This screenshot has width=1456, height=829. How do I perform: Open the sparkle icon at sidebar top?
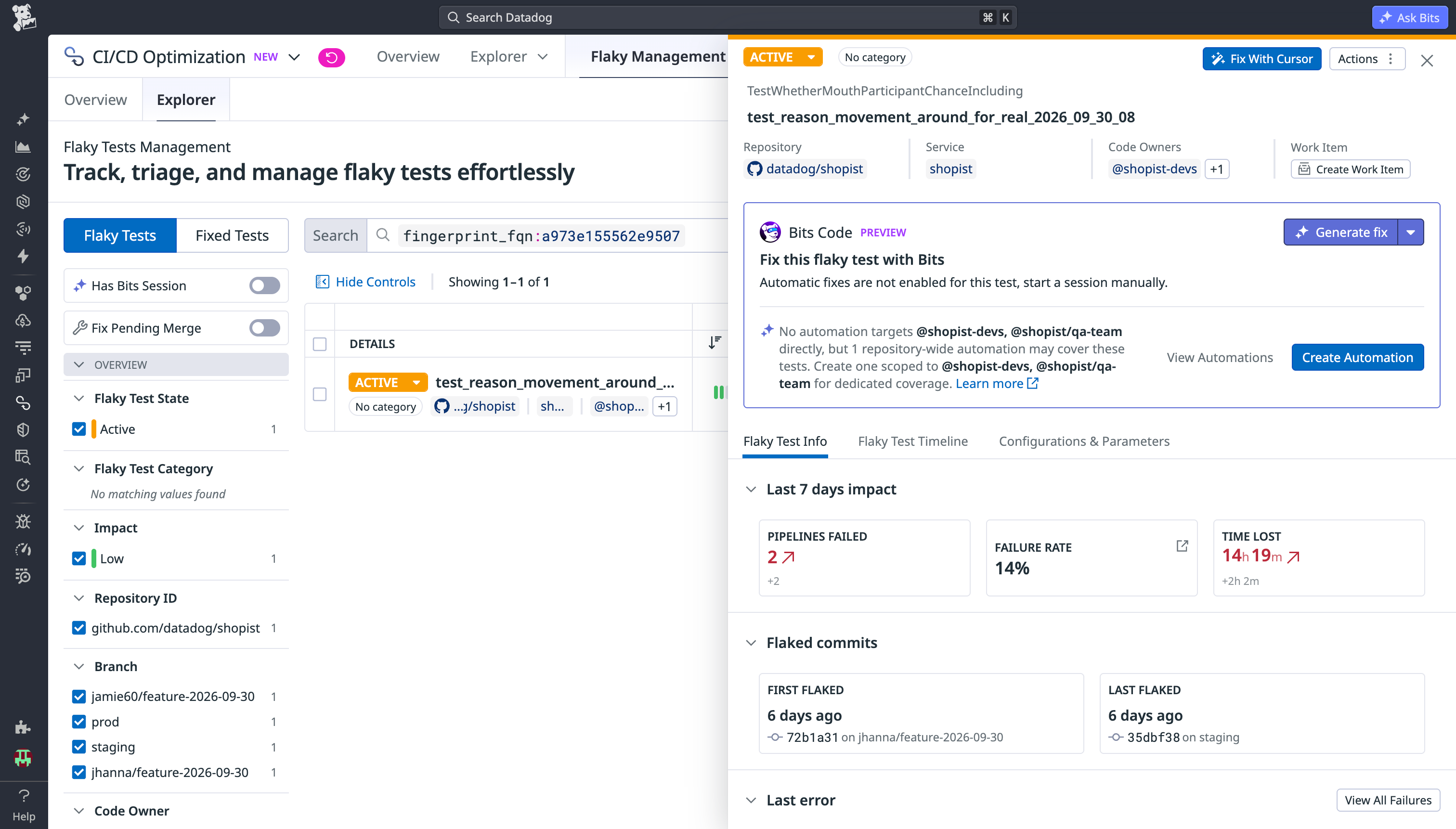[x=23, y=119]
